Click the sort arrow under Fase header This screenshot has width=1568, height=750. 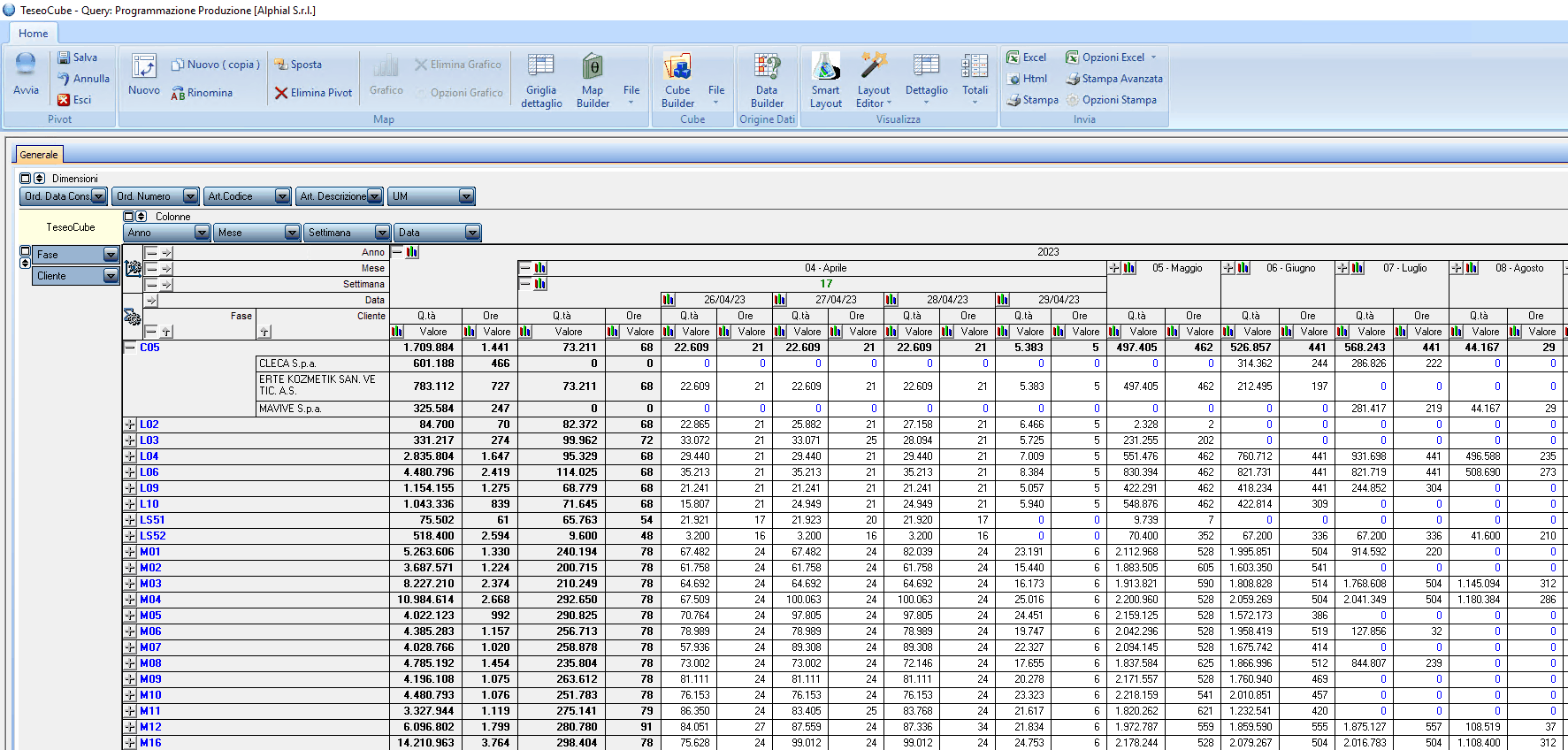tap(167, 332)
